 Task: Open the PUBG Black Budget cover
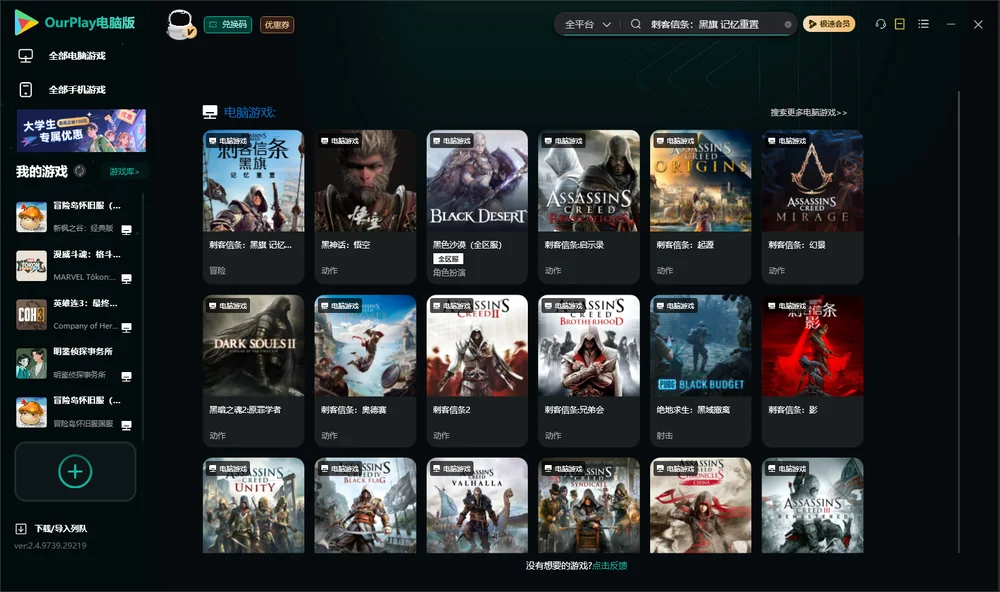click(701, 346)
